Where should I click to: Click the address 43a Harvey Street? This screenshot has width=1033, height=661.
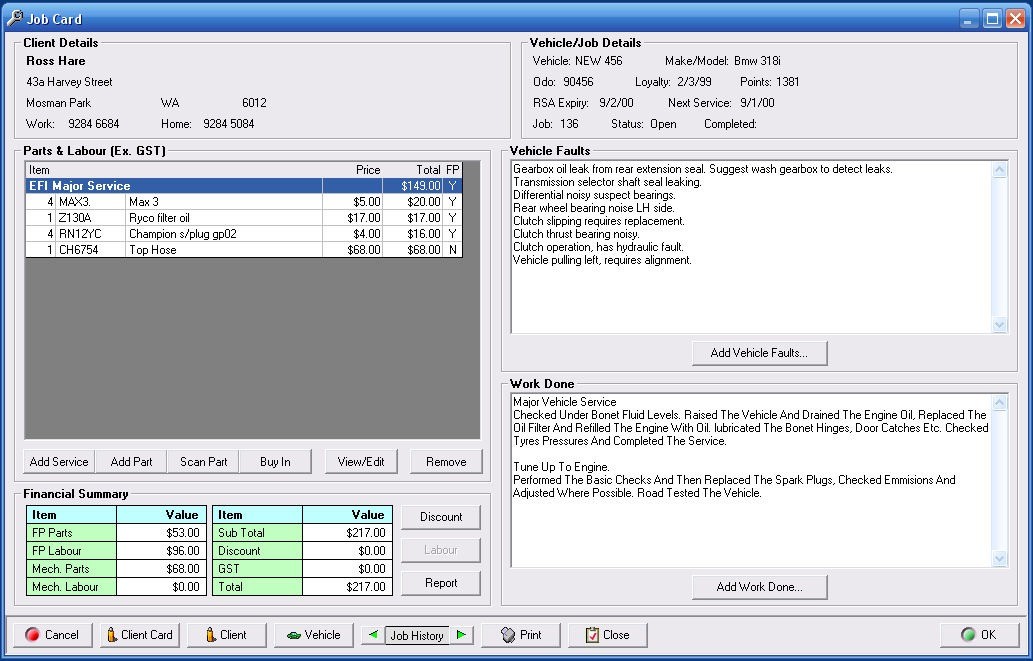(69, 82)
